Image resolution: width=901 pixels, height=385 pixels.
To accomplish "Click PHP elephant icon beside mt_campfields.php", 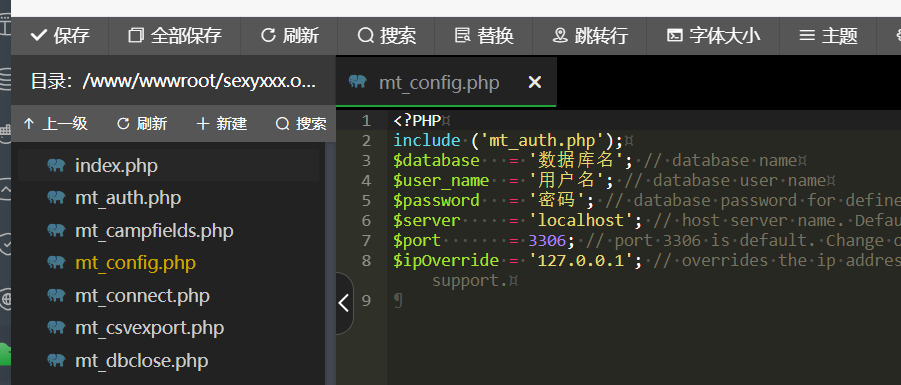I will coord(56,230).
